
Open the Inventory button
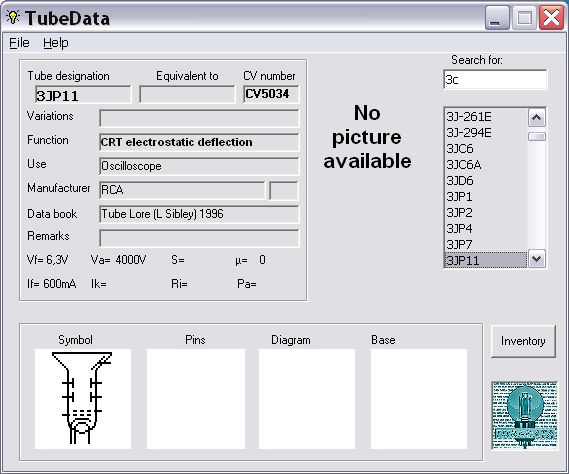point(523,341)
